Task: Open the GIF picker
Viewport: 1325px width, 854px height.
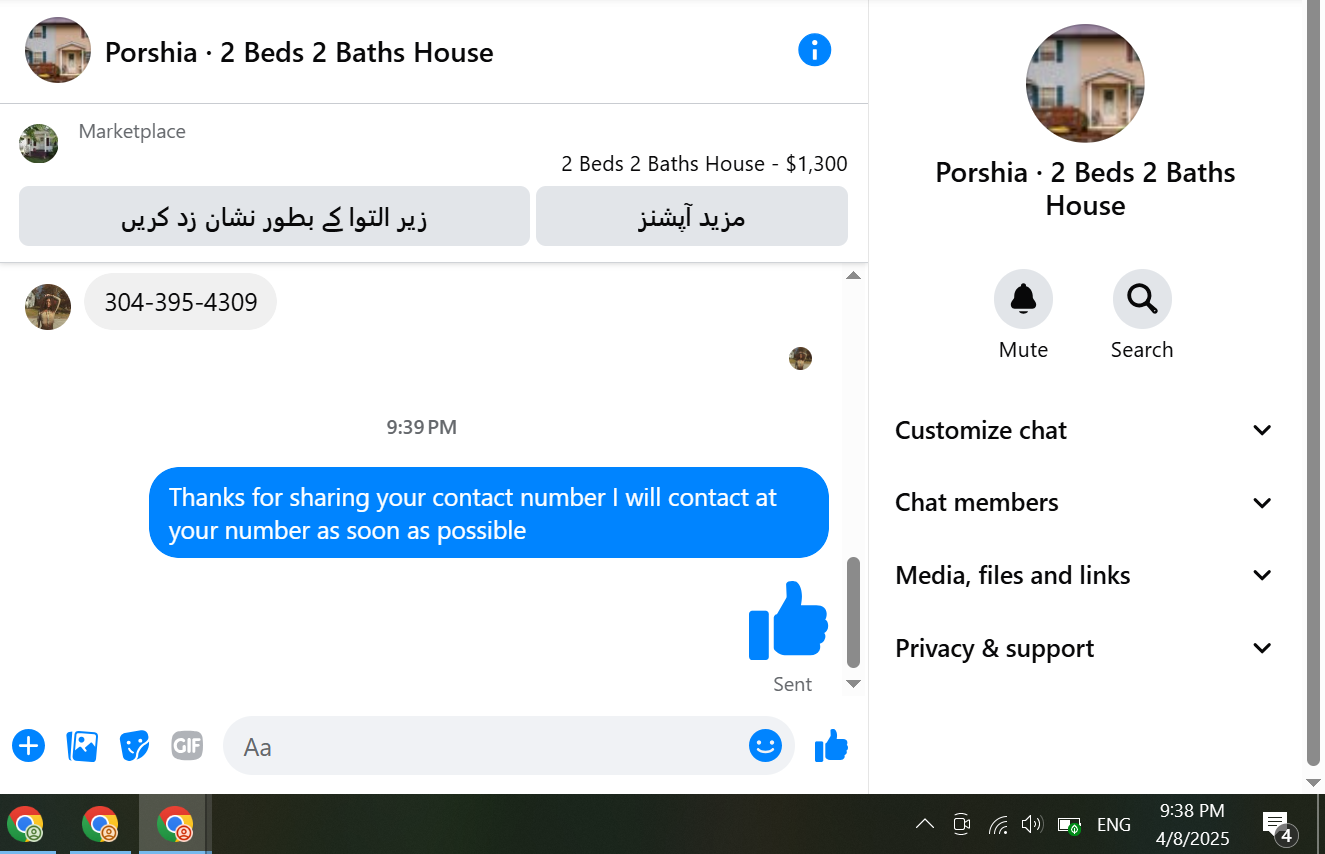Action: click(x=187, y=746)
